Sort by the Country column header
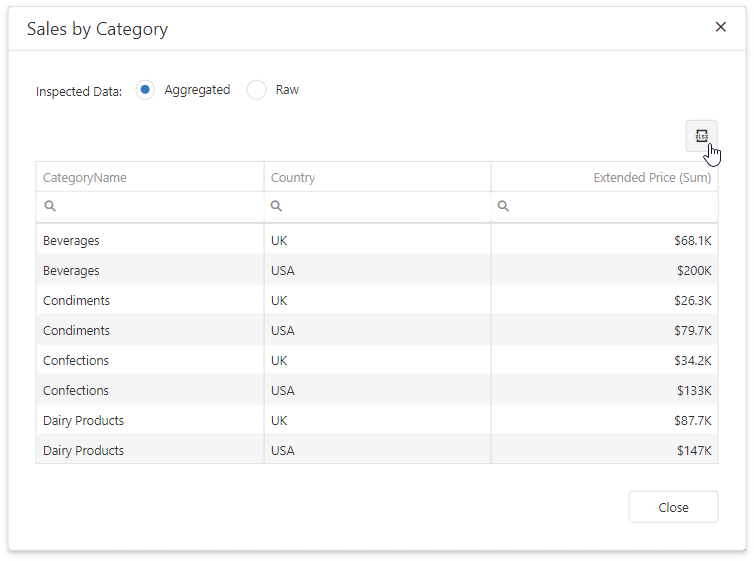 pos(293,177)
